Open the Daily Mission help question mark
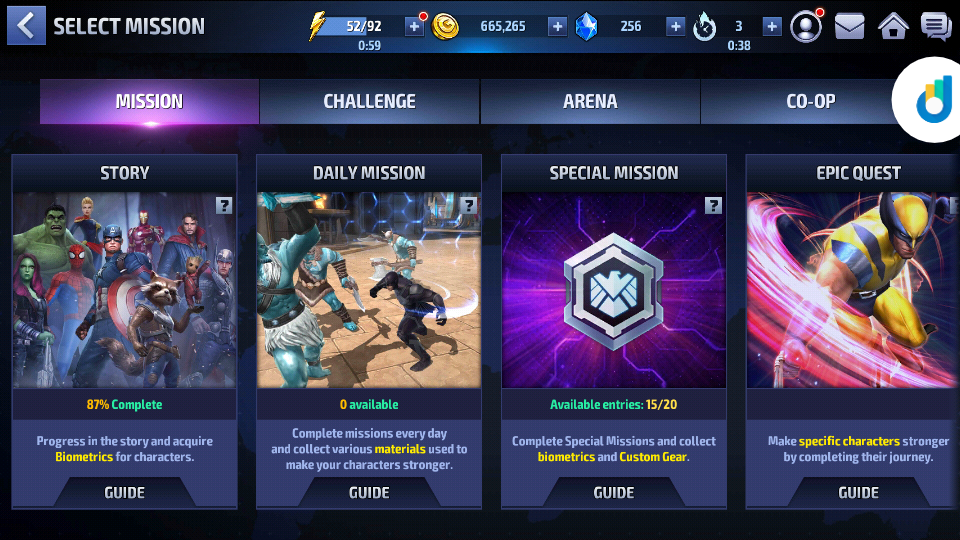Viewport: 960px width, 540px height. tap(469, 206)
